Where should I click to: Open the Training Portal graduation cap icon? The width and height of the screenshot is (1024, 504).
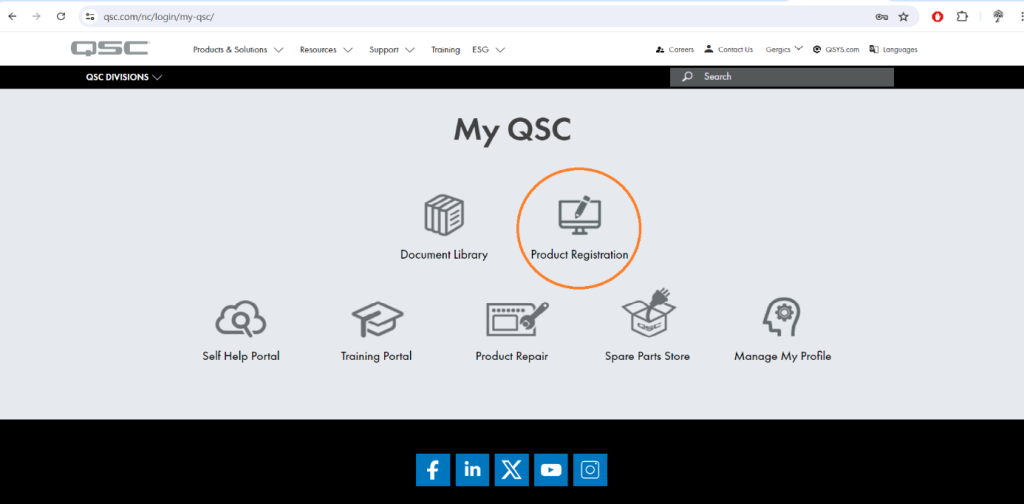tap(377, 319)
